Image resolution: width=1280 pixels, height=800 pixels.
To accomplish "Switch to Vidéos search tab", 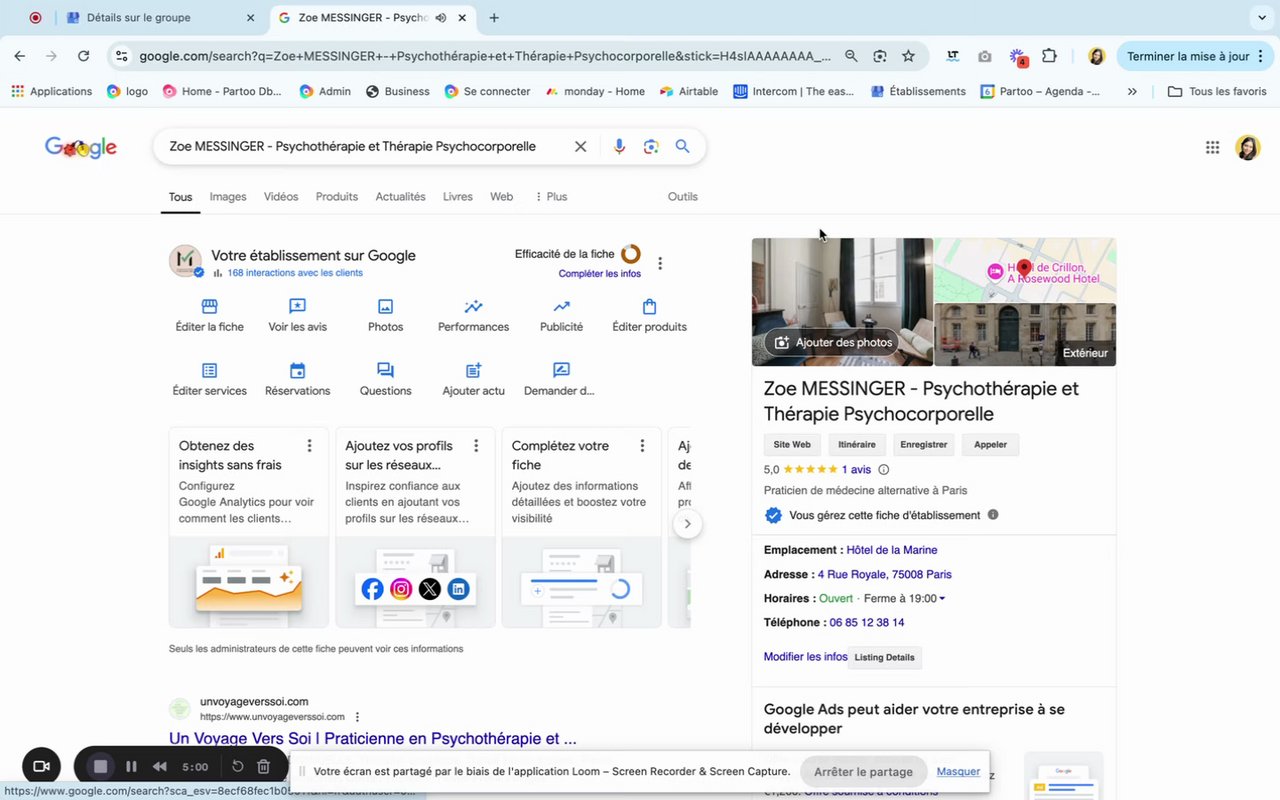I will pyautogui.click(x=281, y=197).
